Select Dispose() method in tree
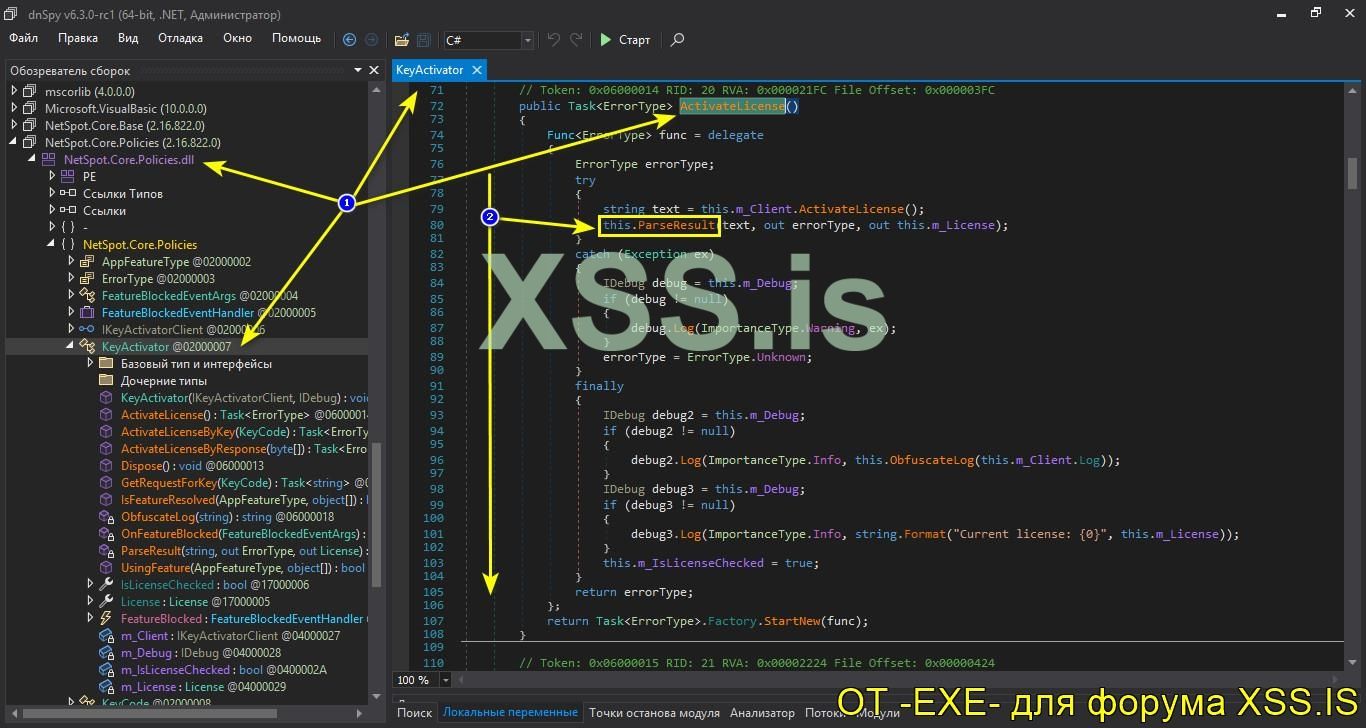Viewport: 1366px width, 728px height. pyautogui.click(x=192, y=465)
